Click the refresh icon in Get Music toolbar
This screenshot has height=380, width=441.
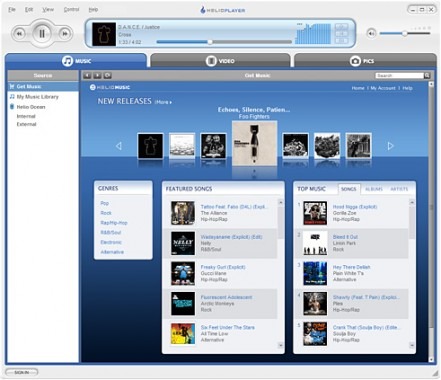click(x=107, y=76)
